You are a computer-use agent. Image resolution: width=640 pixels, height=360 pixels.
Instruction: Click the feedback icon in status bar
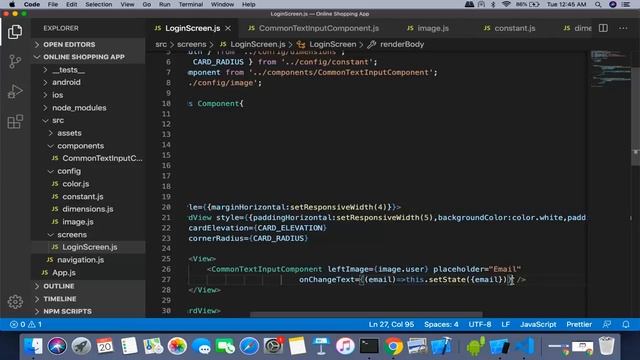point(607,324)
